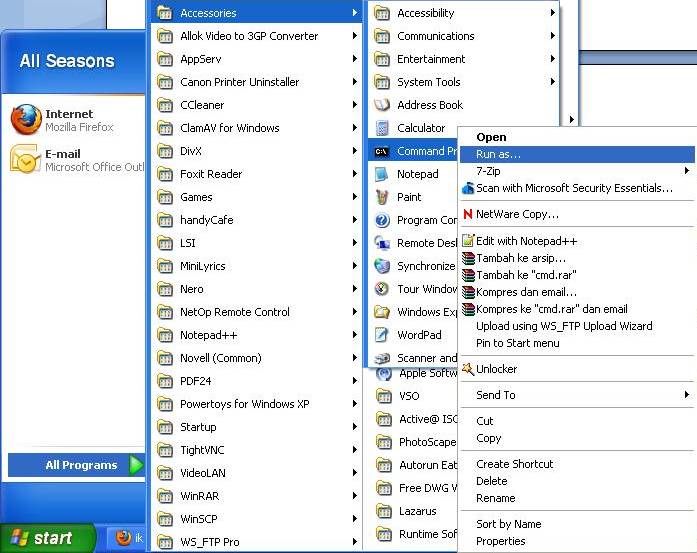Expand the System Tools submenu arrow

pos(553,82)
